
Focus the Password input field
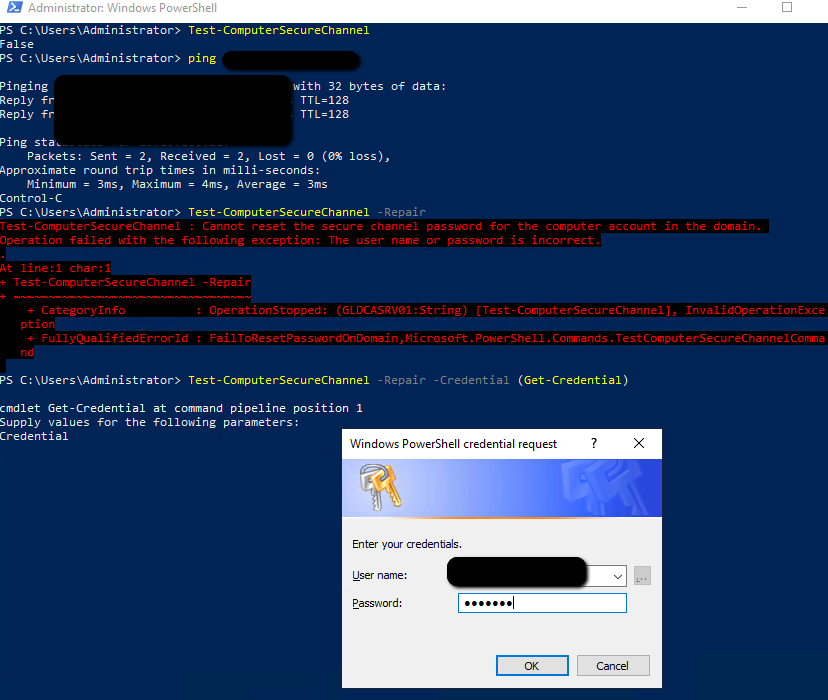coord(542,603)
